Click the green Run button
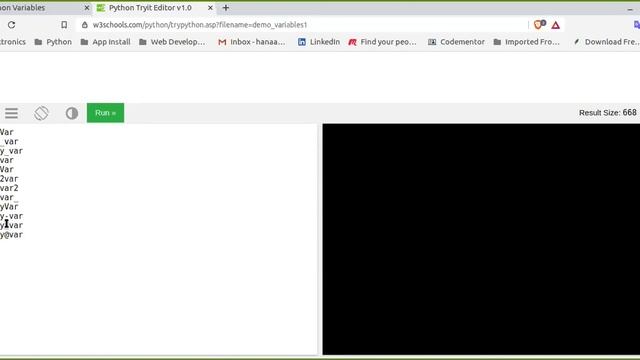640x360 pixels. 105,113
